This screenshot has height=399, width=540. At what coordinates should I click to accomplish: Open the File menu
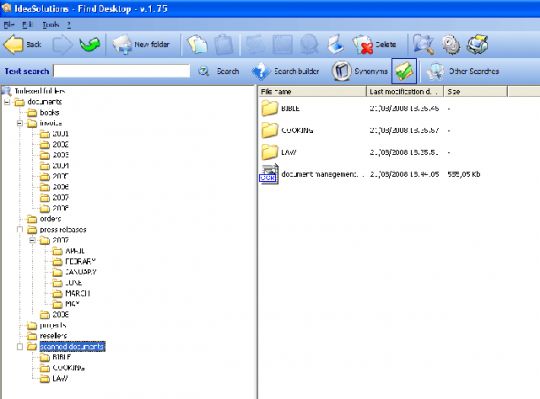(9, 25)
